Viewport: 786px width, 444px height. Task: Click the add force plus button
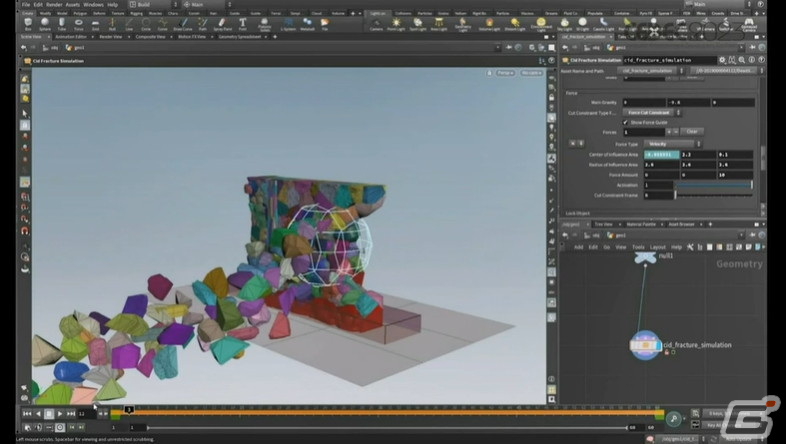tap(668, 132)
